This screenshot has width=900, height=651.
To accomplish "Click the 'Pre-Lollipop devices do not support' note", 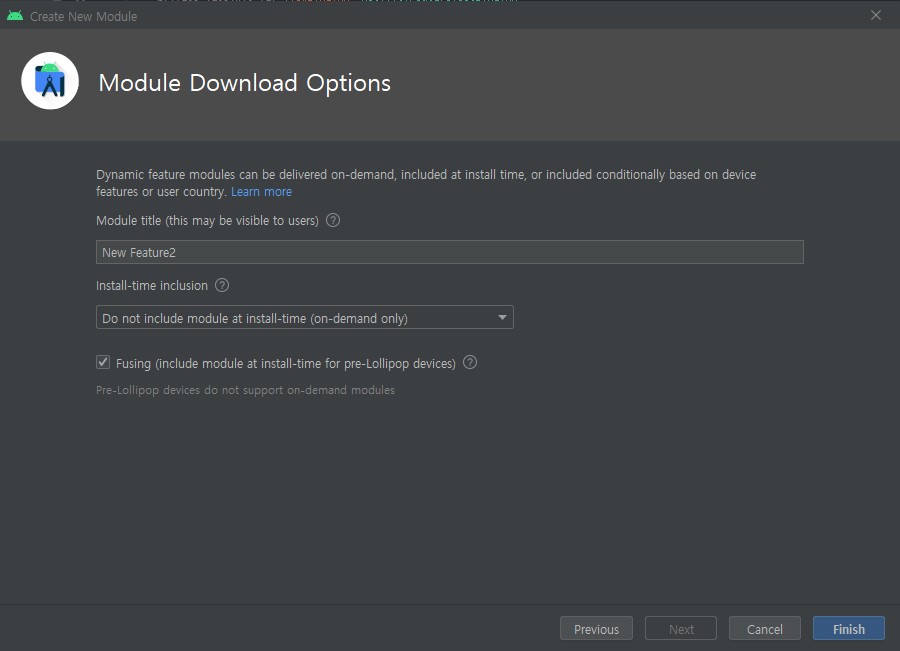I will coord(245,390).
